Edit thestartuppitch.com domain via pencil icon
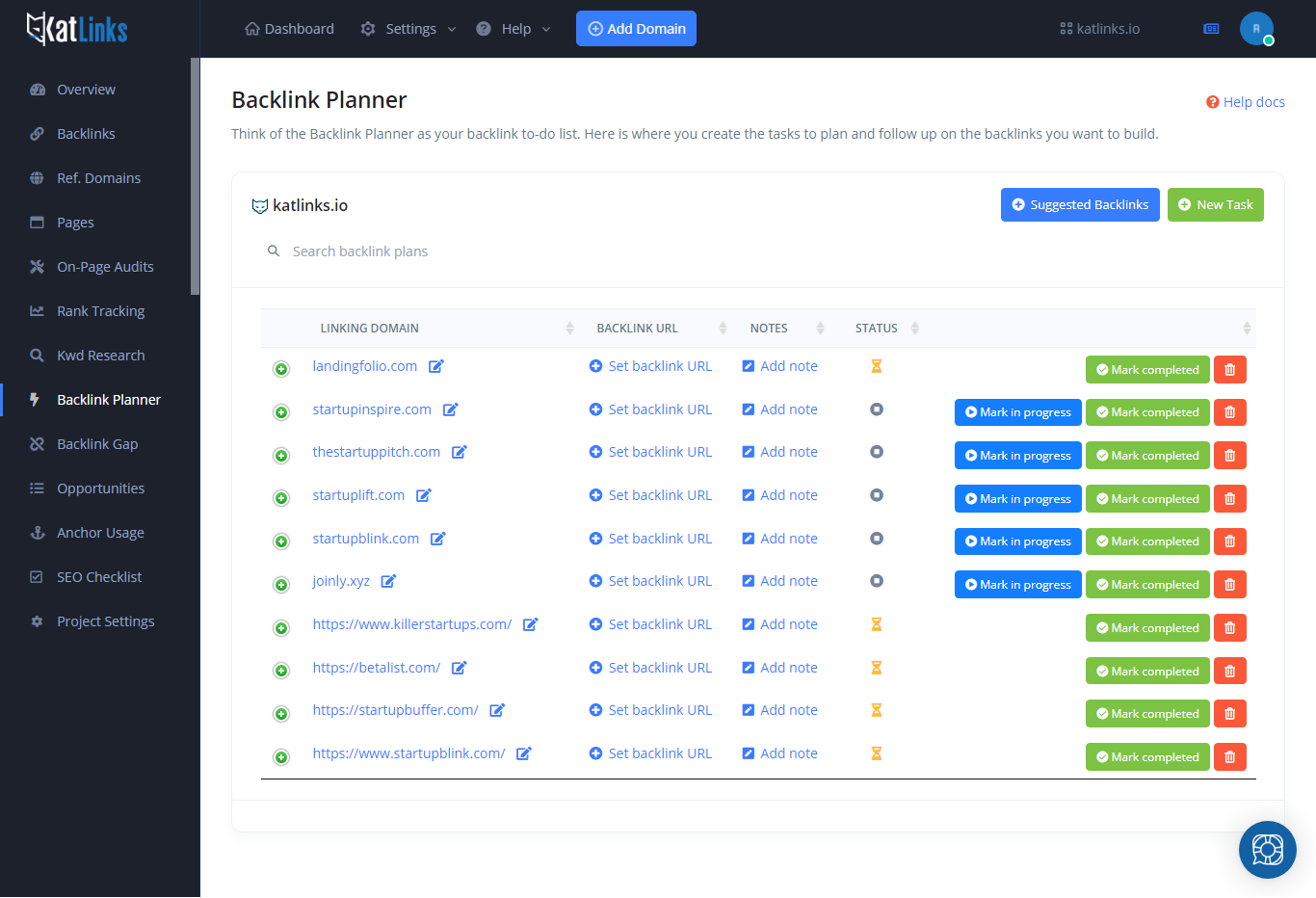 (x=460, y=452)
